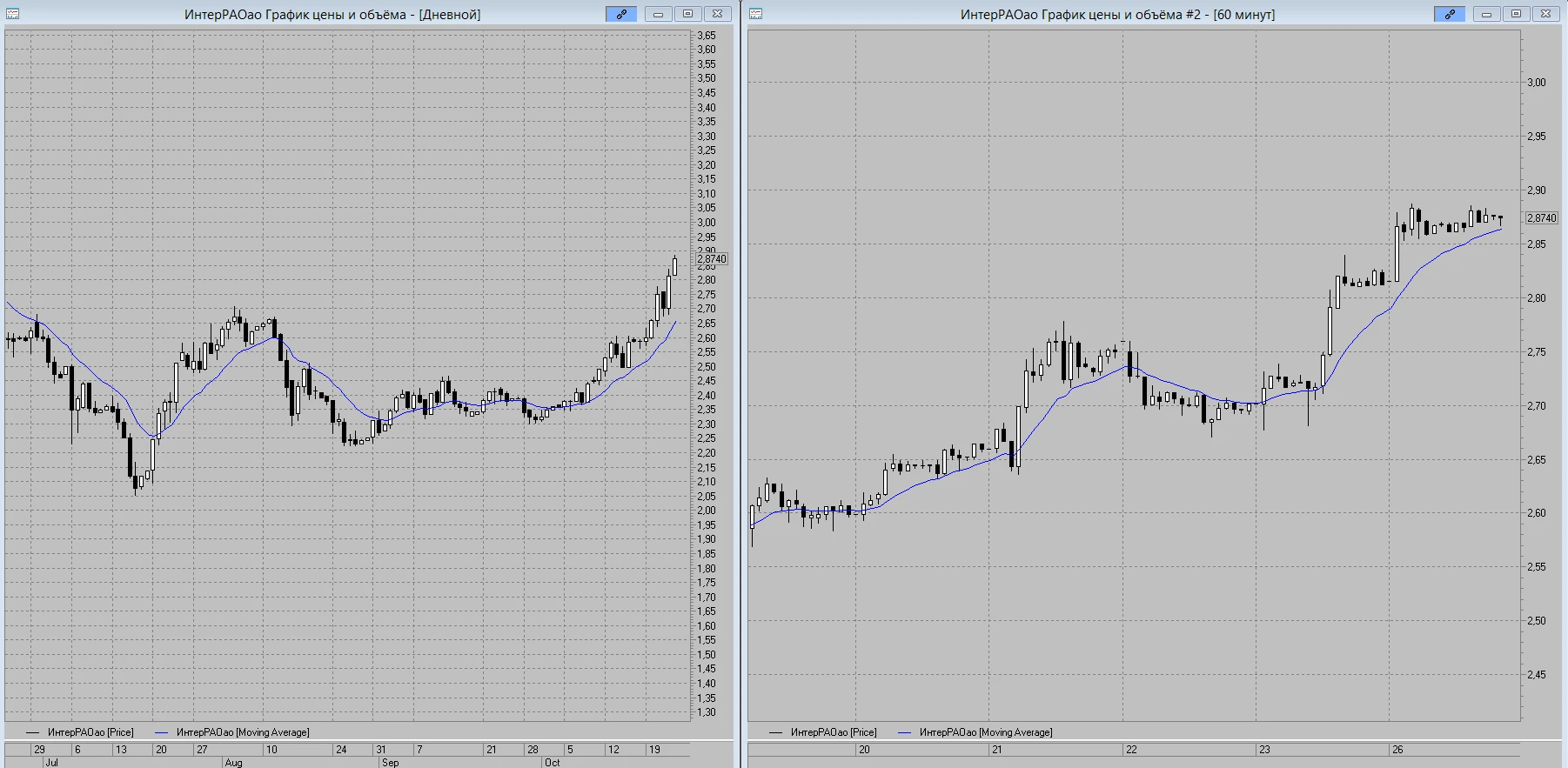Click the date label '26' on the 60-minute chart axis
Screen dimensions: 1568x768
(1397, 749)
